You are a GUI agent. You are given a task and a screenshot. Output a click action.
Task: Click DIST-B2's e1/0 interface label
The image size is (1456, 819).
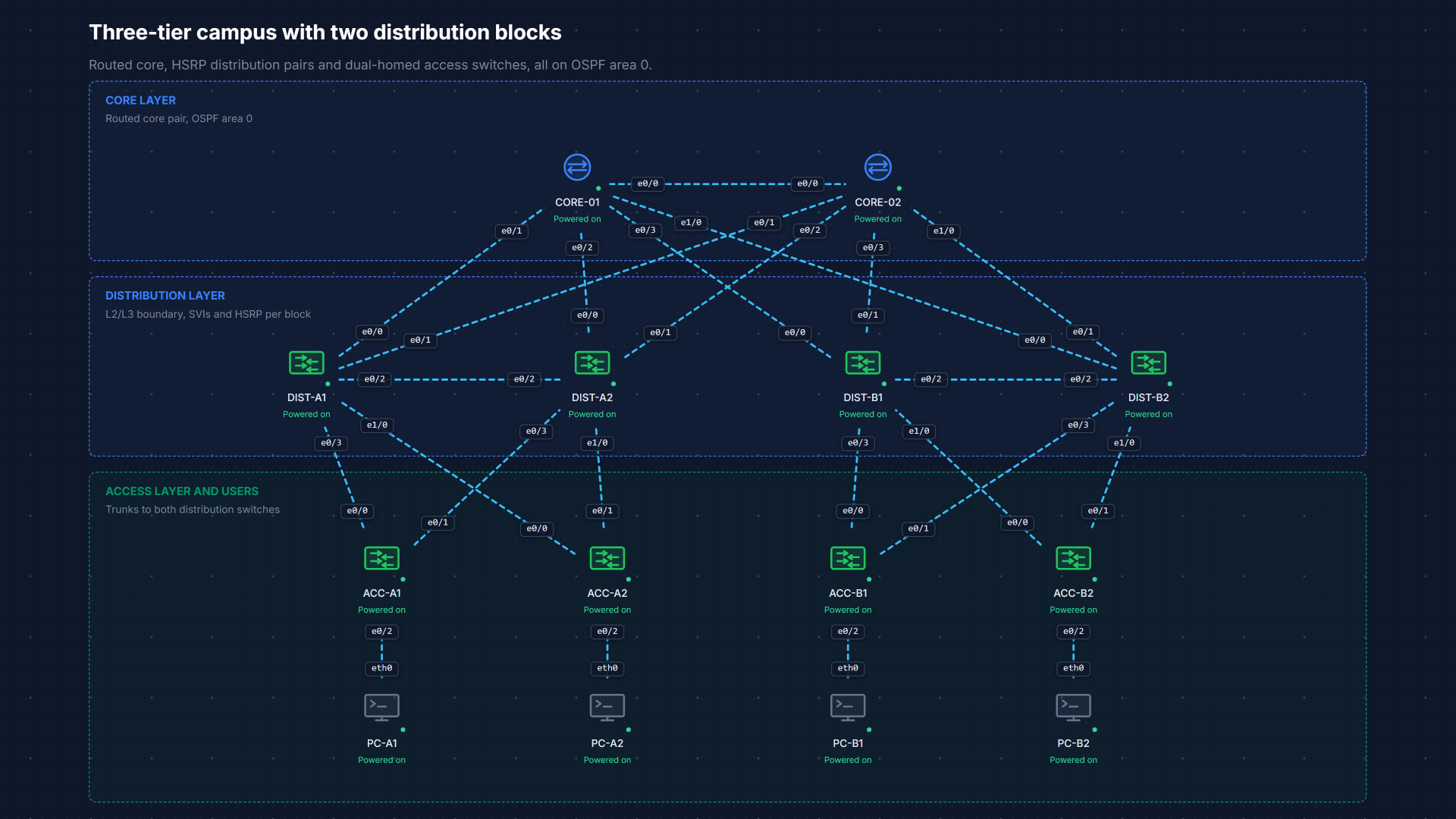tap(1125, 443)
